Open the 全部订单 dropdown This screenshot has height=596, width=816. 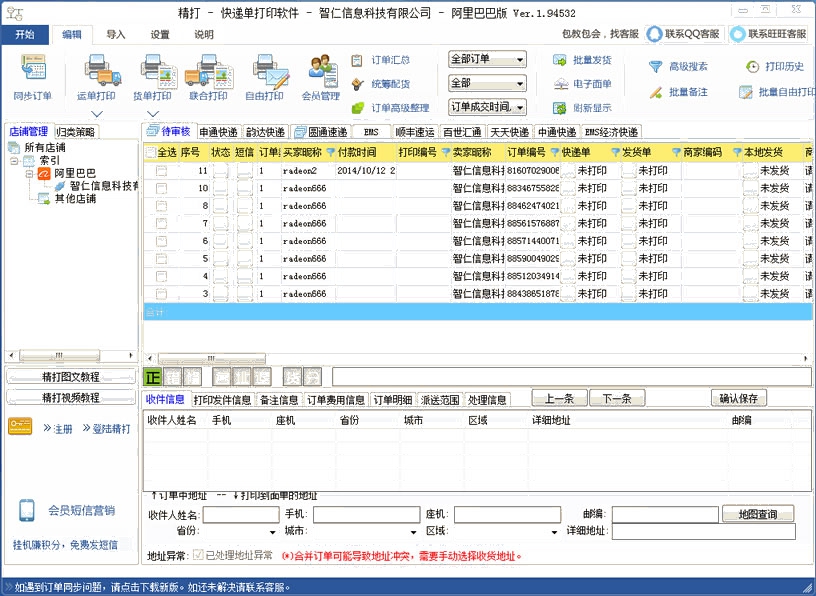pyautogui.click(x=487, y=59)
